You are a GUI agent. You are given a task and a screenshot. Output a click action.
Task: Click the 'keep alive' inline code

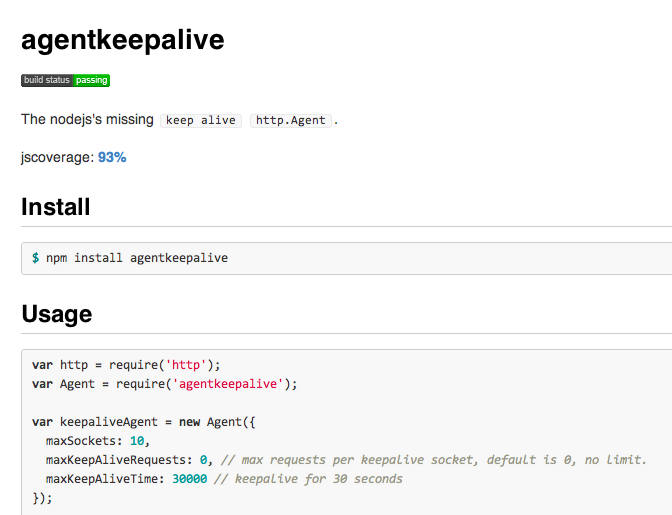coord(201,120)
